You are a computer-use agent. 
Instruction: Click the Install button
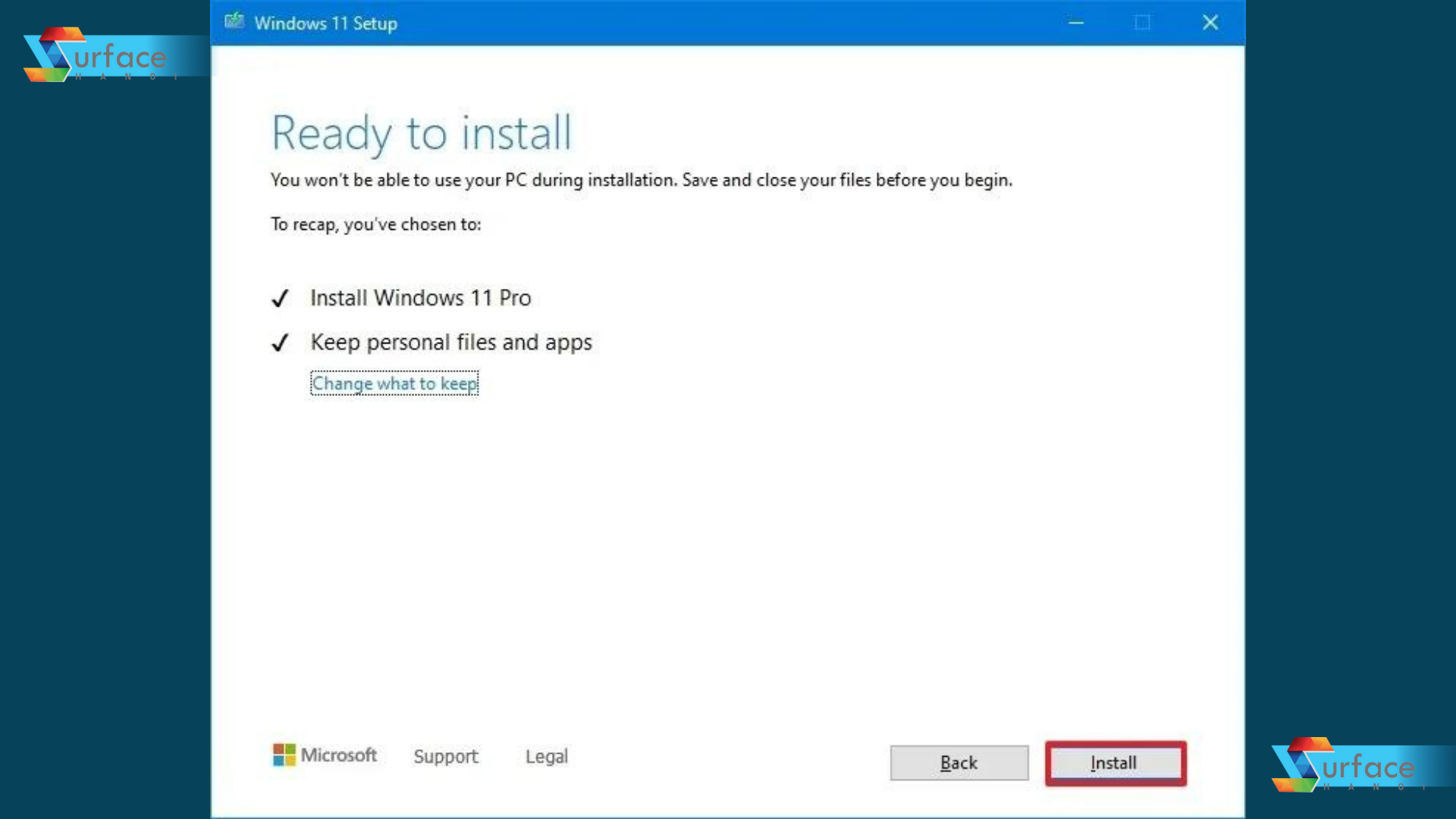point(1115,763)
